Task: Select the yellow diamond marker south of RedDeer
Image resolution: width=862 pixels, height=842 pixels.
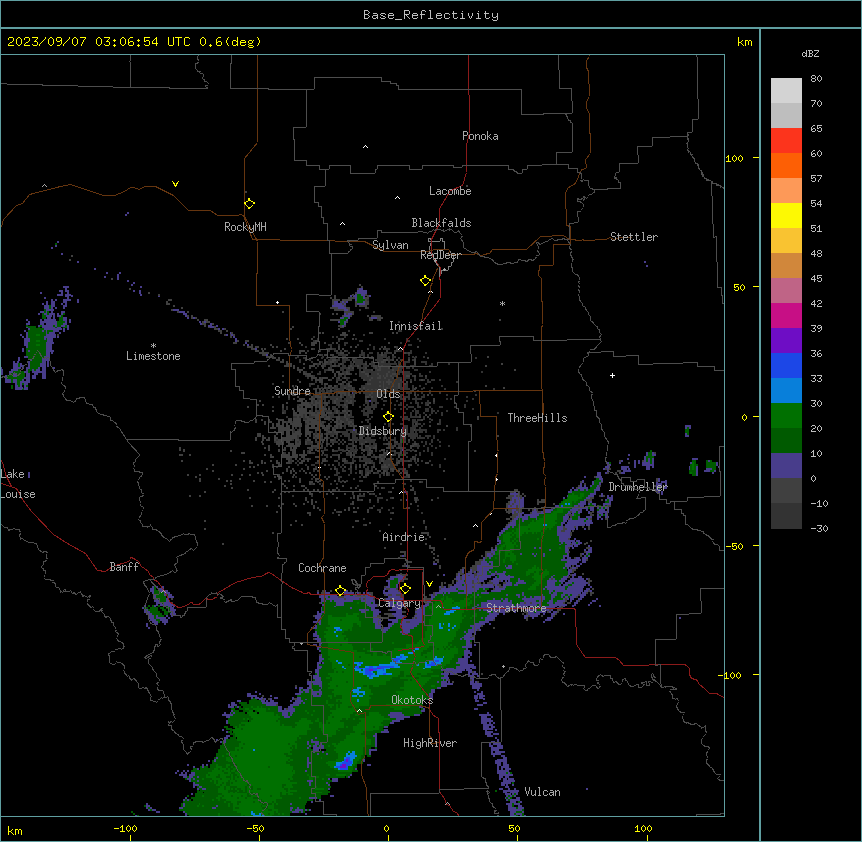Action: tap(425, 281)
